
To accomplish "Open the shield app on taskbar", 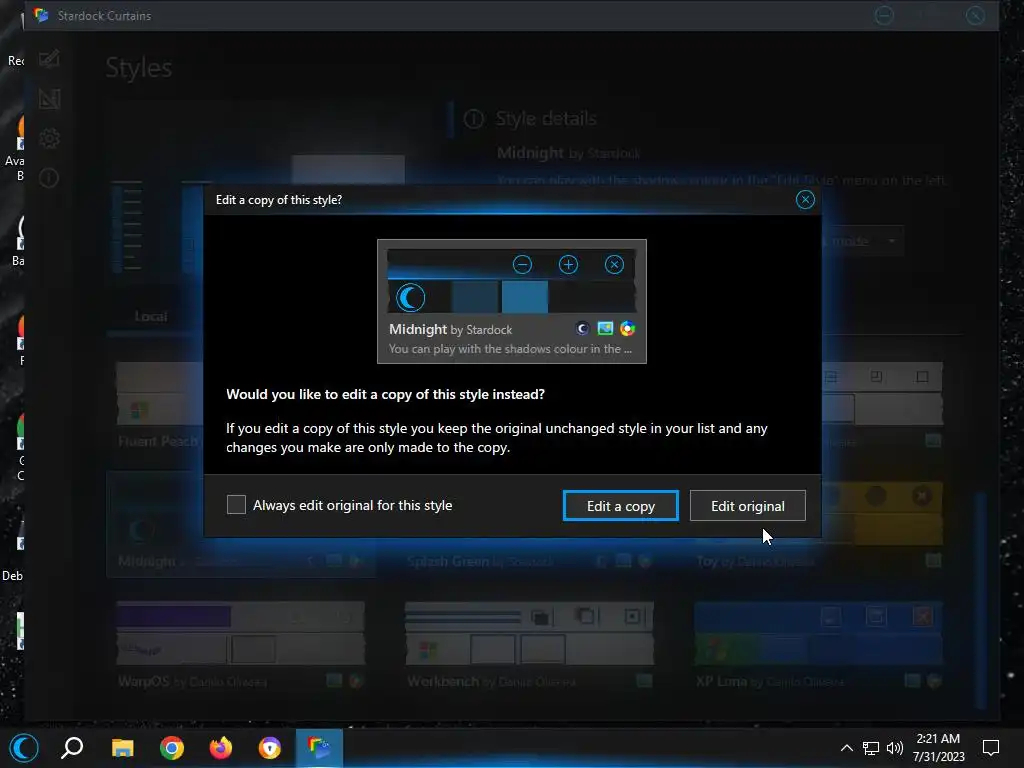I will coord(270,748).
